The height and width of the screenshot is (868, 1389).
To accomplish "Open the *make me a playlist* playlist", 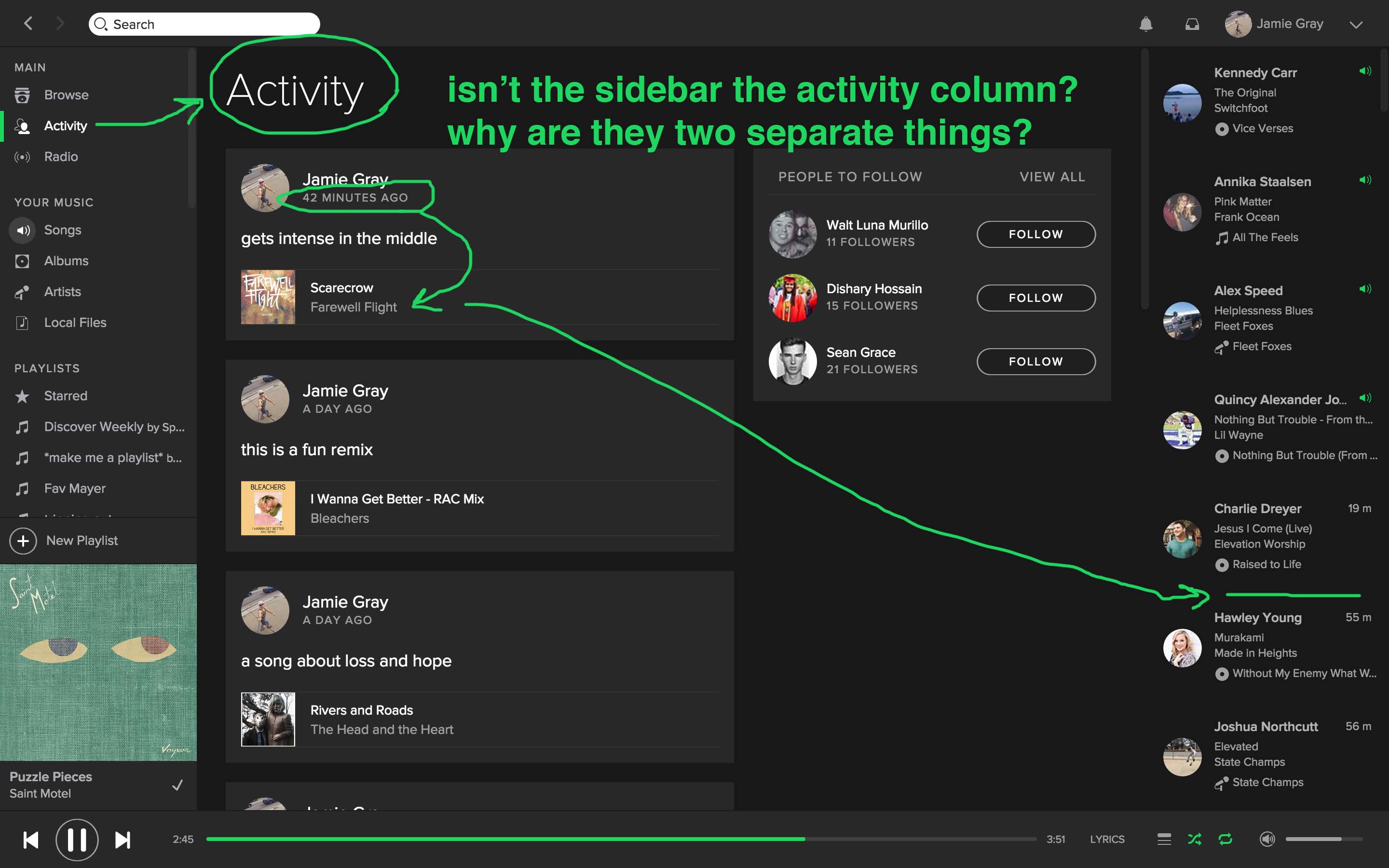I will (112, 458).
